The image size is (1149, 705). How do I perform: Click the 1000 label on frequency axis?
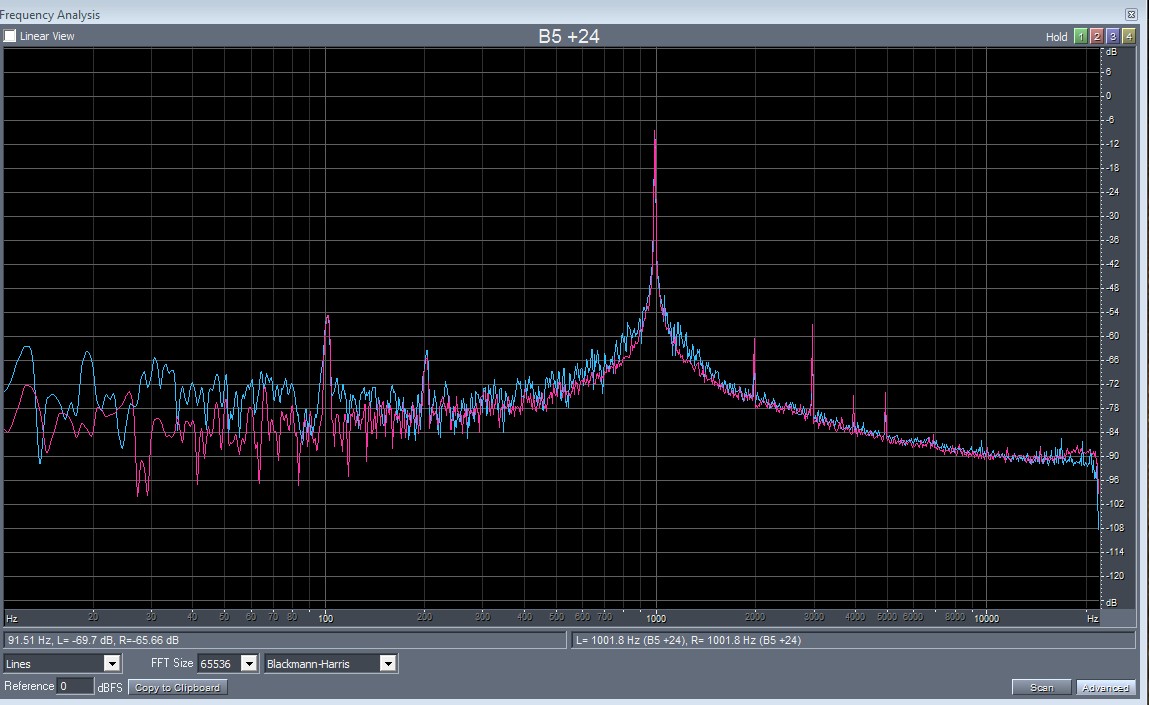[656, 619]
